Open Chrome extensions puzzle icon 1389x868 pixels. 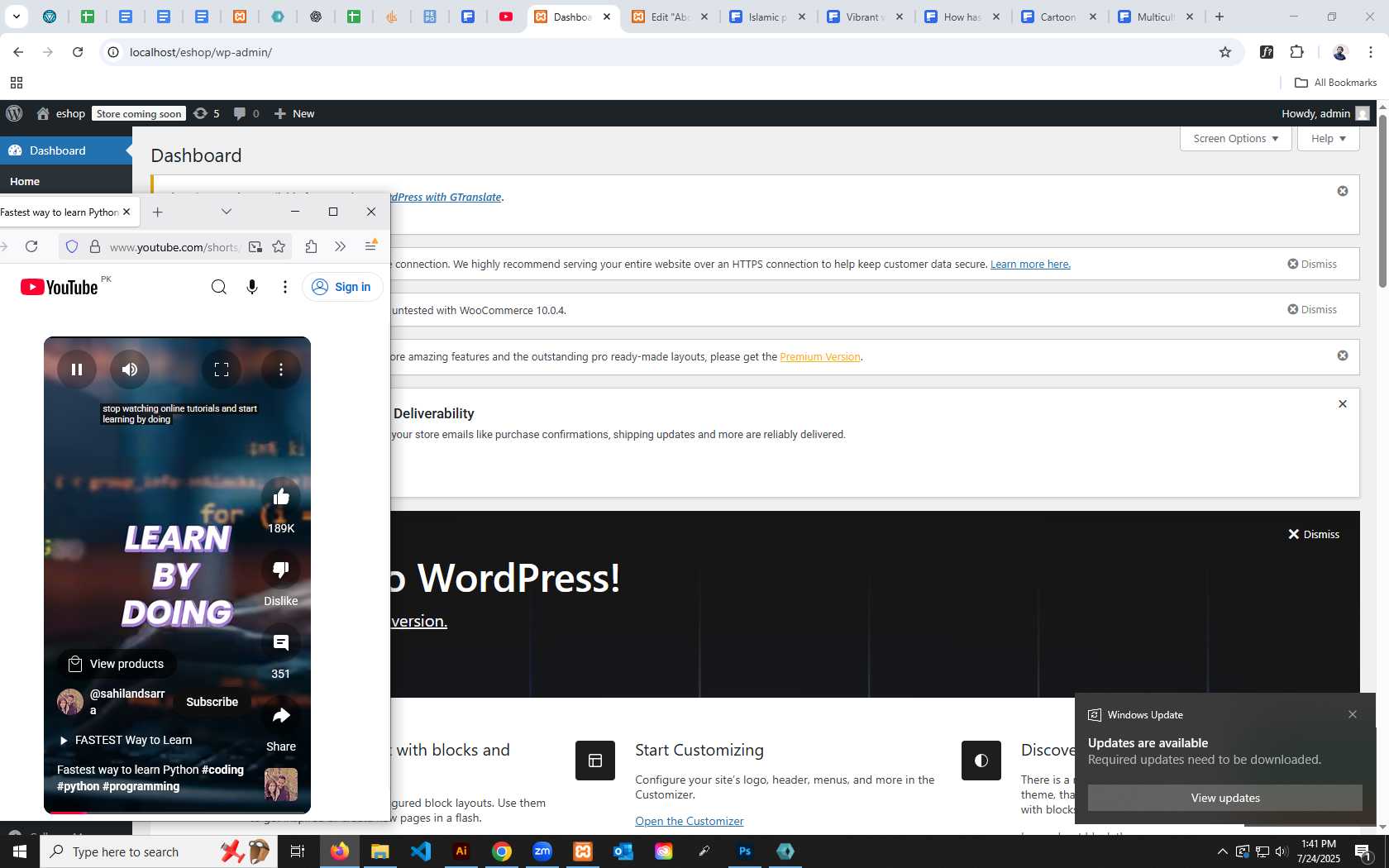point(1297,52)
